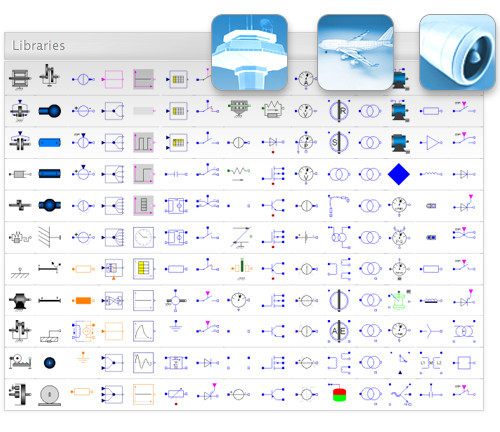
Task: Choose the L1 M L2 transformer component
Action: [x=431, y=363]
